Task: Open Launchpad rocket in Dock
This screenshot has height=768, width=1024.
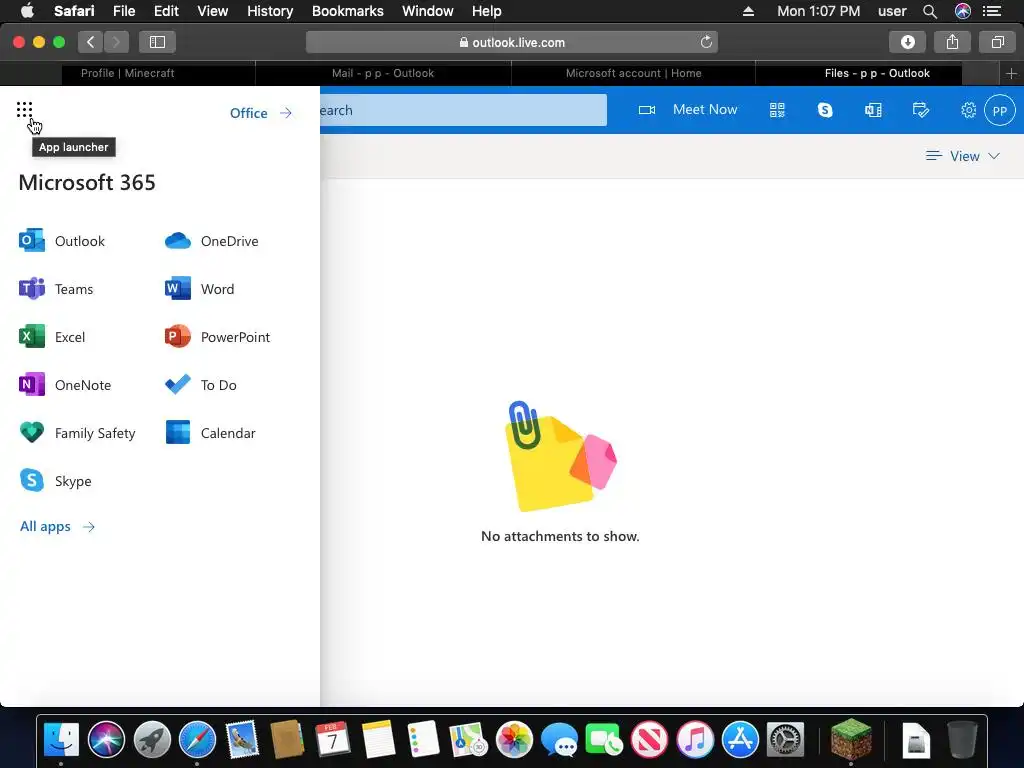Action: pos(152,739)
